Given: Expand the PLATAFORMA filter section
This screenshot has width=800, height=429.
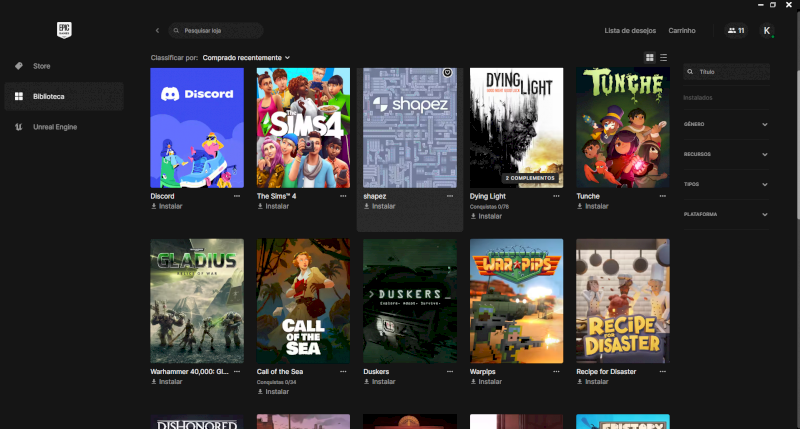Looking at the screenshot, I should [765, 214].
